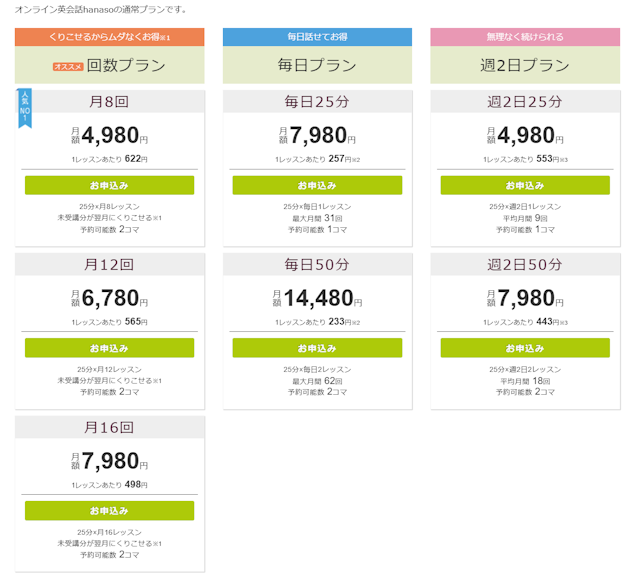
Task: Apply for the 毎日50分 plan
Action: (317, 348)
